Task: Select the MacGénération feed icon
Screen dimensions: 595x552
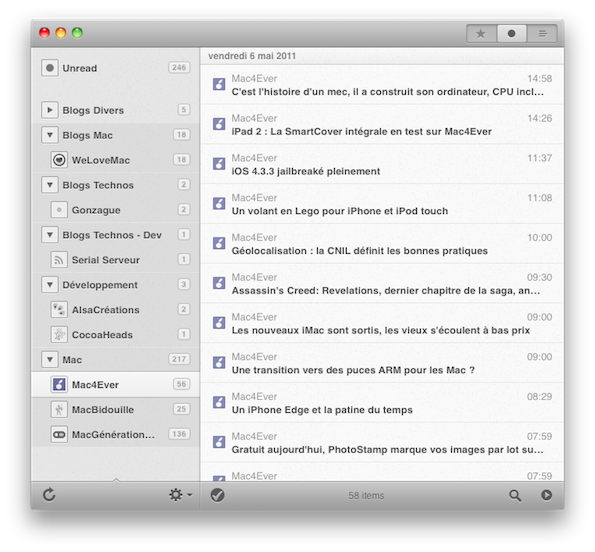Action: click(59, 434)
